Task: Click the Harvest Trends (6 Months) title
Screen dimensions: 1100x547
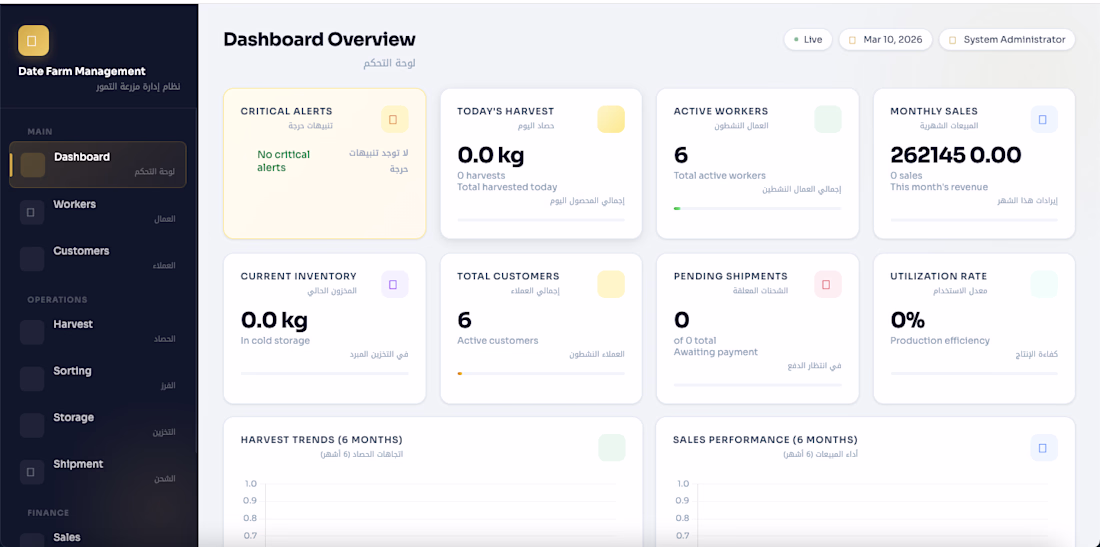Action: 321,440
